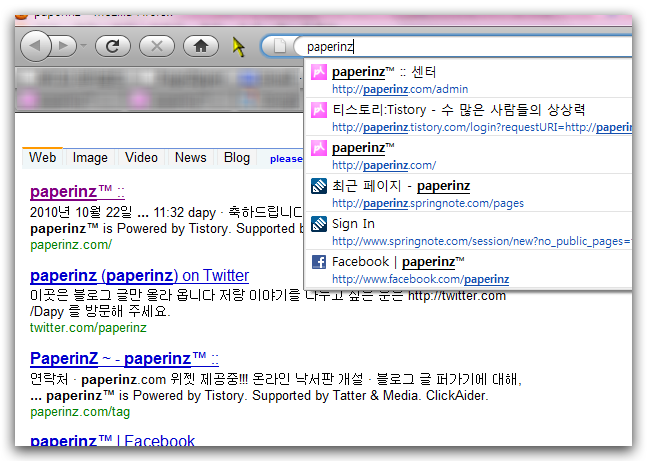The height and width of the screenshot is (461, 647).
Task: Open paperinz (paperinz) on Twitter result
Action: pos(139,275)
